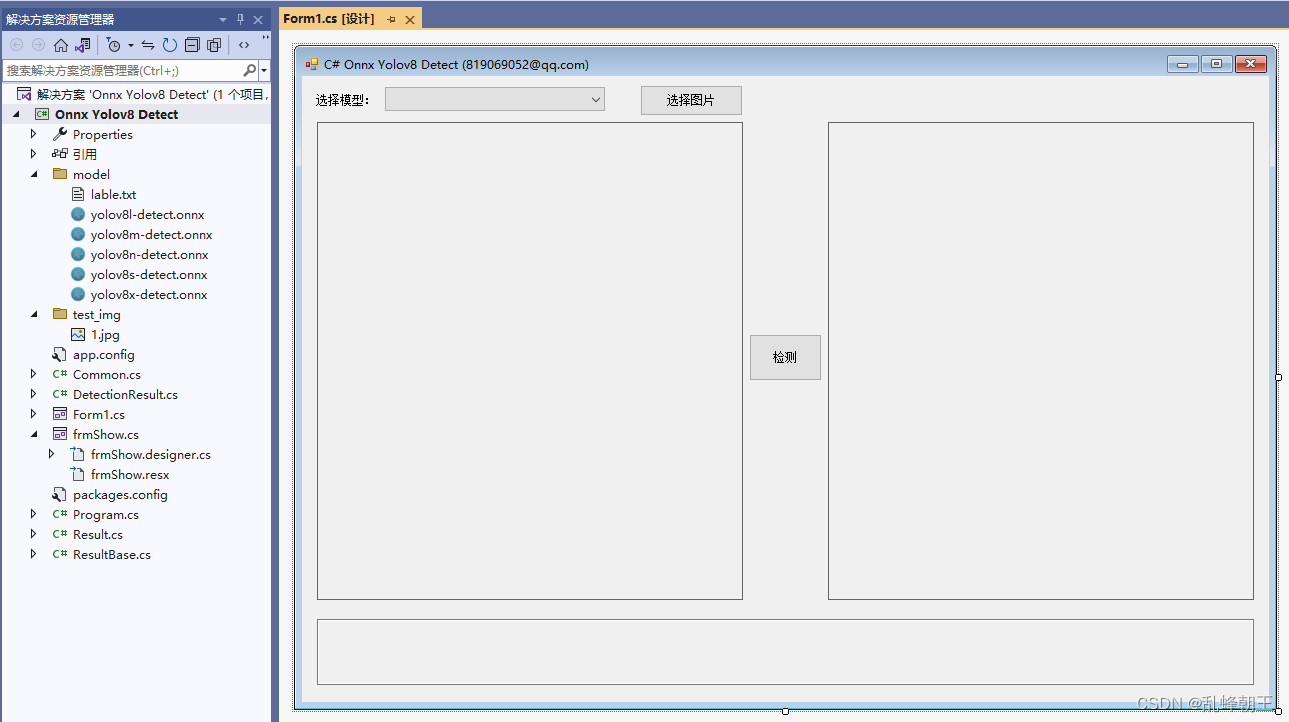The height and width of the screenshot is (722, 1289).
Task: Open the pending changes filter dropdown arrow
Action: pyautogui.click(x=130, y=45)
